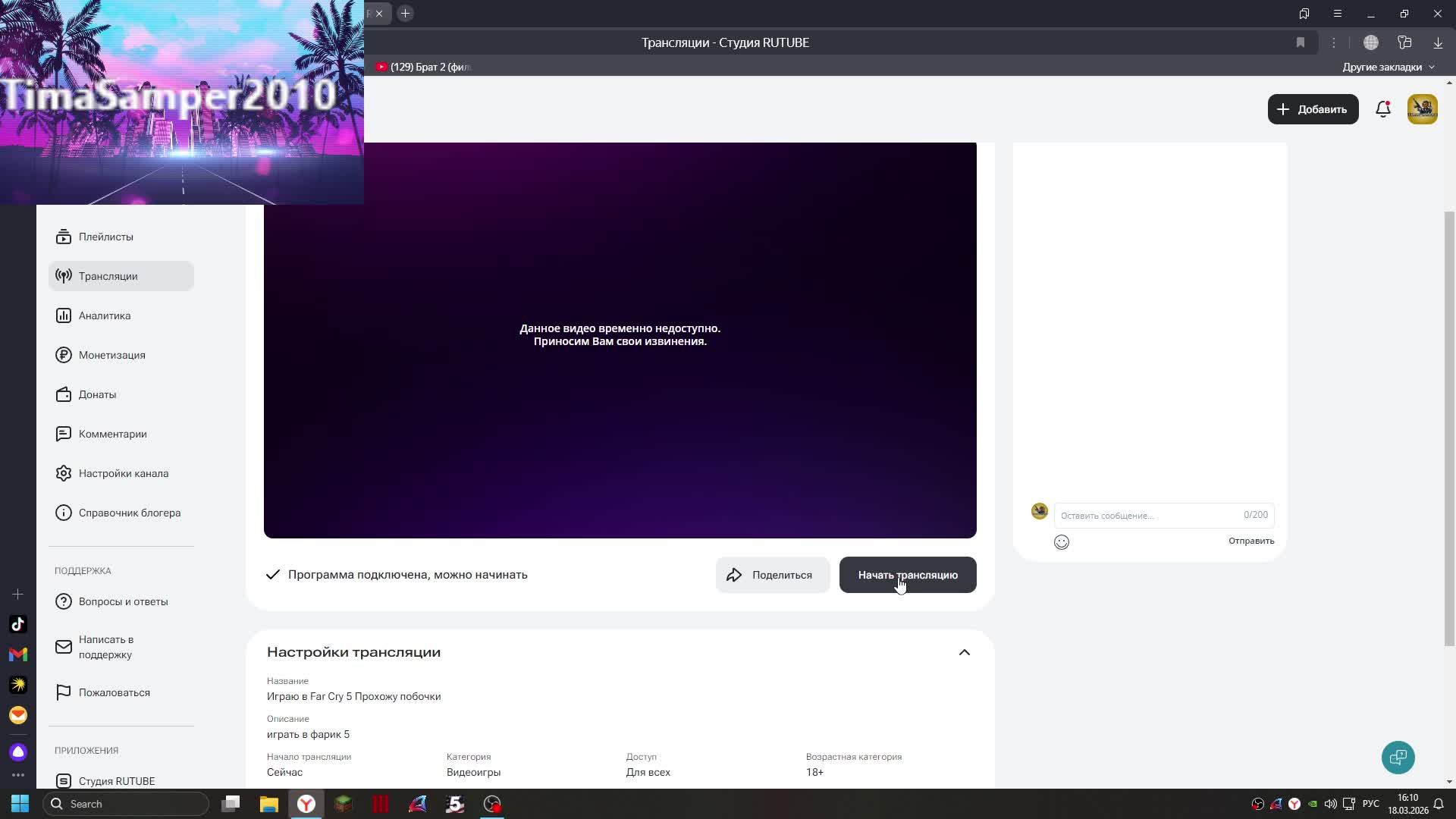The width and height of the screenshot is (1456, 819).
Task: Click Отправить to send chat message
Action: [1250, 541]
